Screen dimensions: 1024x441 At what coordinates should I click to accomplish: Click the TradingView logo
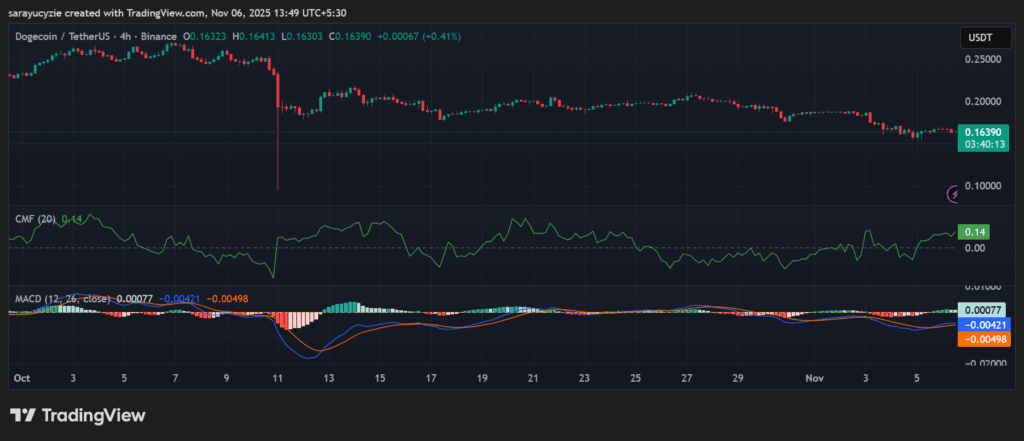click(x=78, y=415)
